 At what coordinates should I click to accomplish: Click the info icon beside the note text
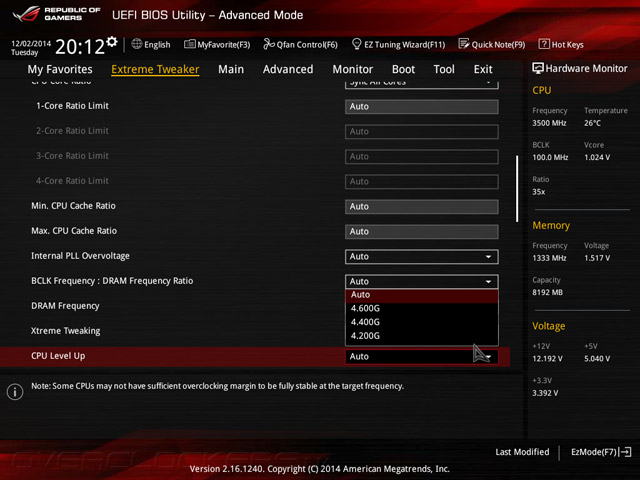click(x=15, y=392)
